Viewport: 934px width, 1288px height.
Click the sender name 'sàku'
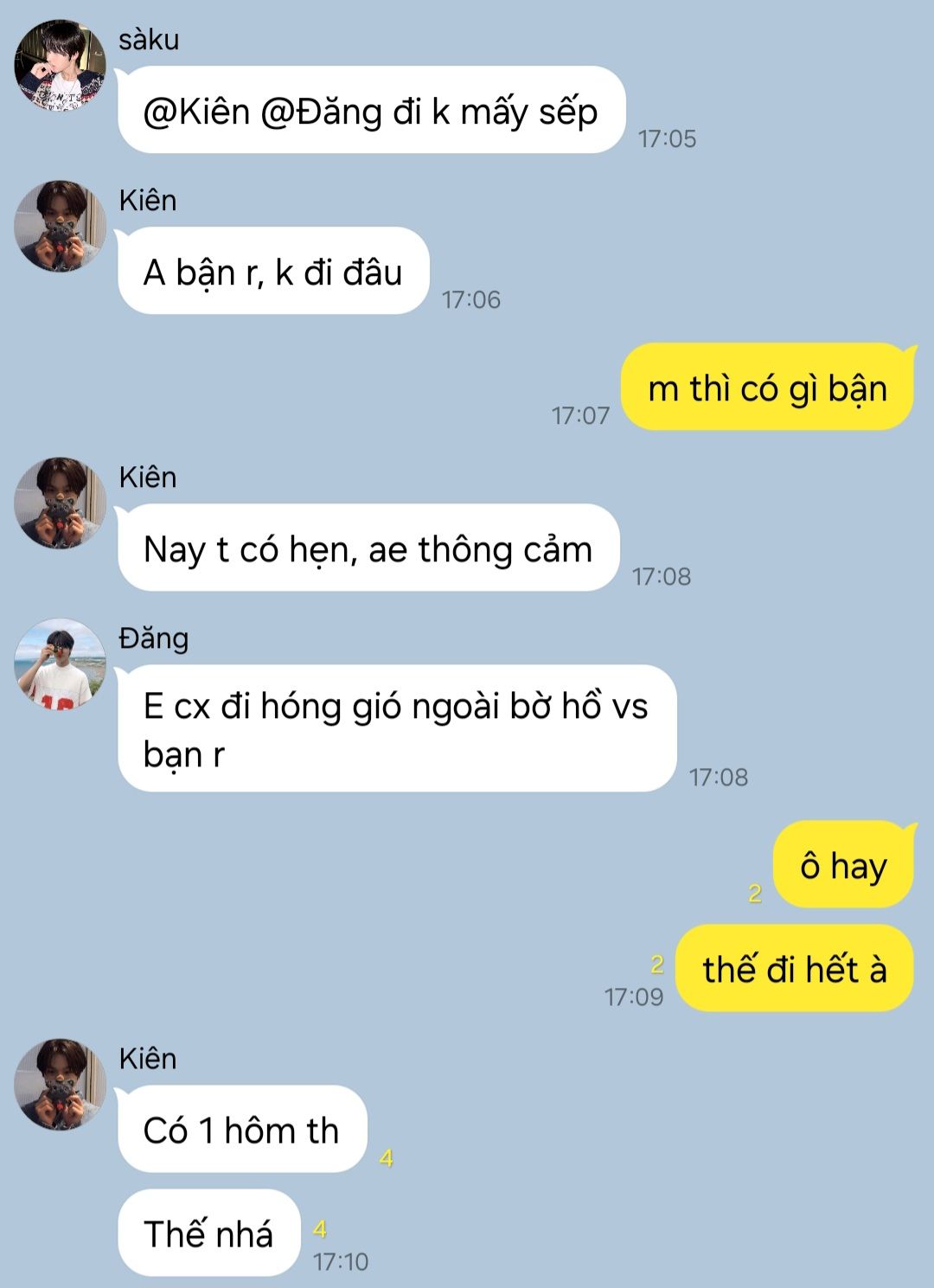coord(149,40)
